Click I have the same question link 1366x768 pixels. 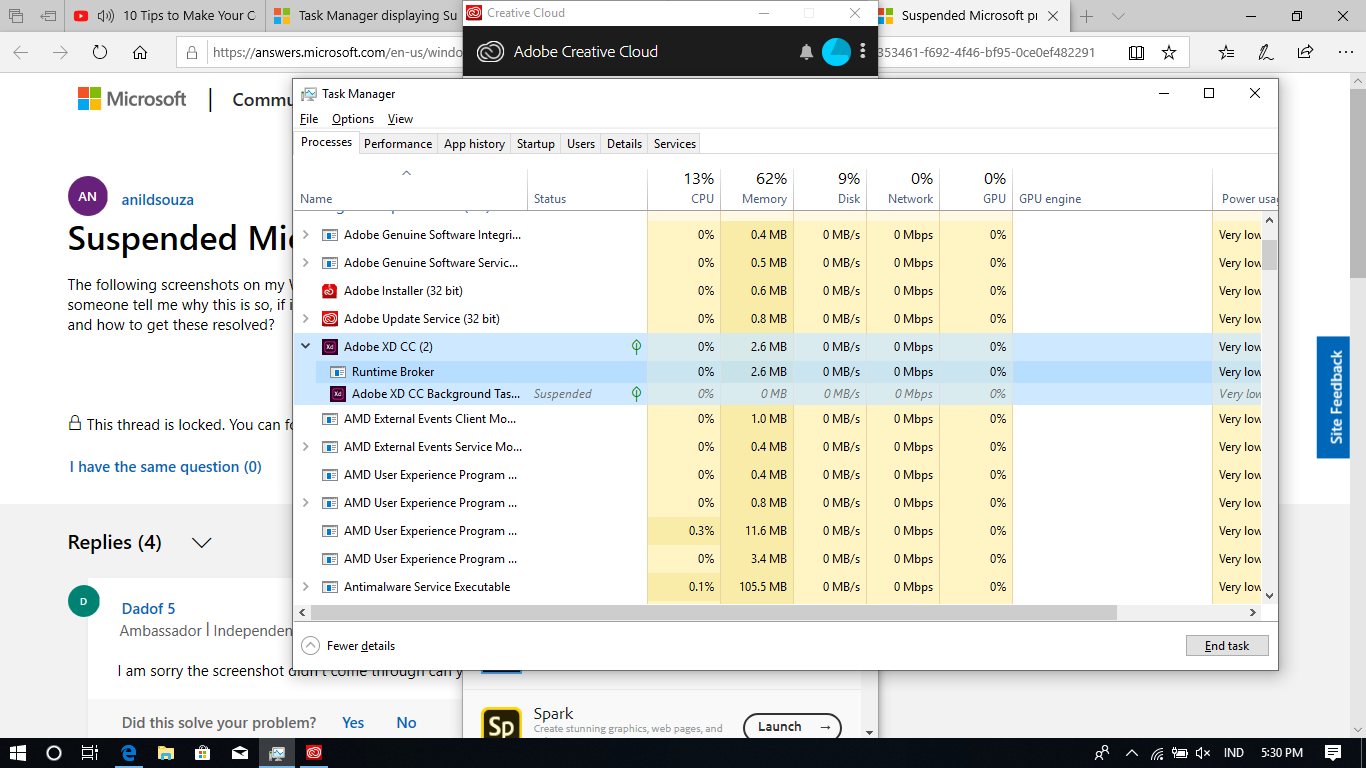pyautogui.click(x=166, y=467)
